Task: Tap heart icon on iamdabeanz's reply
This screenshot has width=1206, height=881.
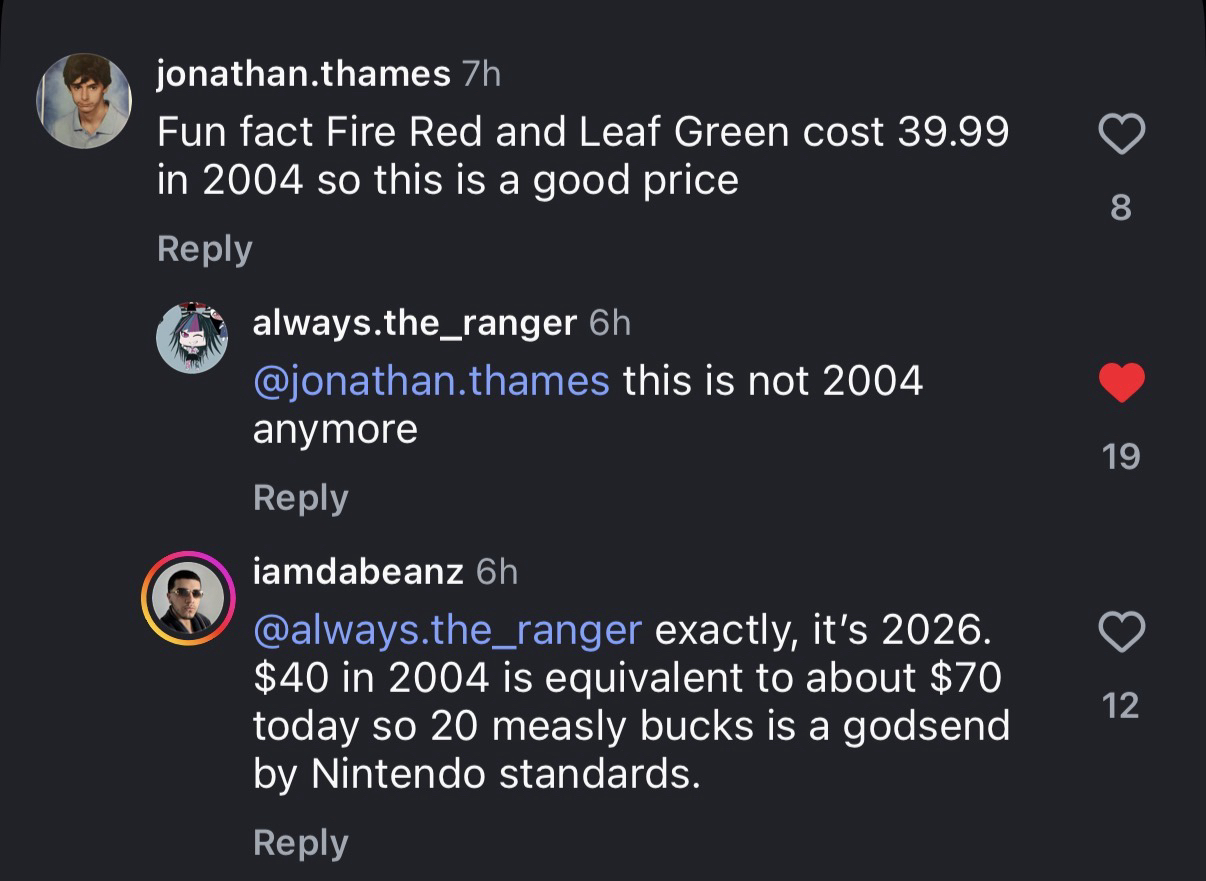Action: (1121, 633)
